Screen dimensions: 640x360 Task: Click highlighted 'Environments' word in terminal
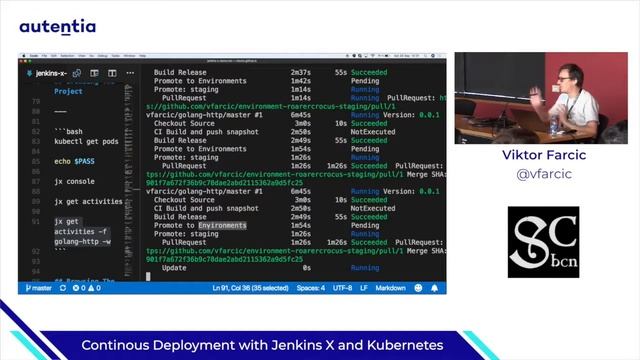pyautogui.click(x=222, y=225)
